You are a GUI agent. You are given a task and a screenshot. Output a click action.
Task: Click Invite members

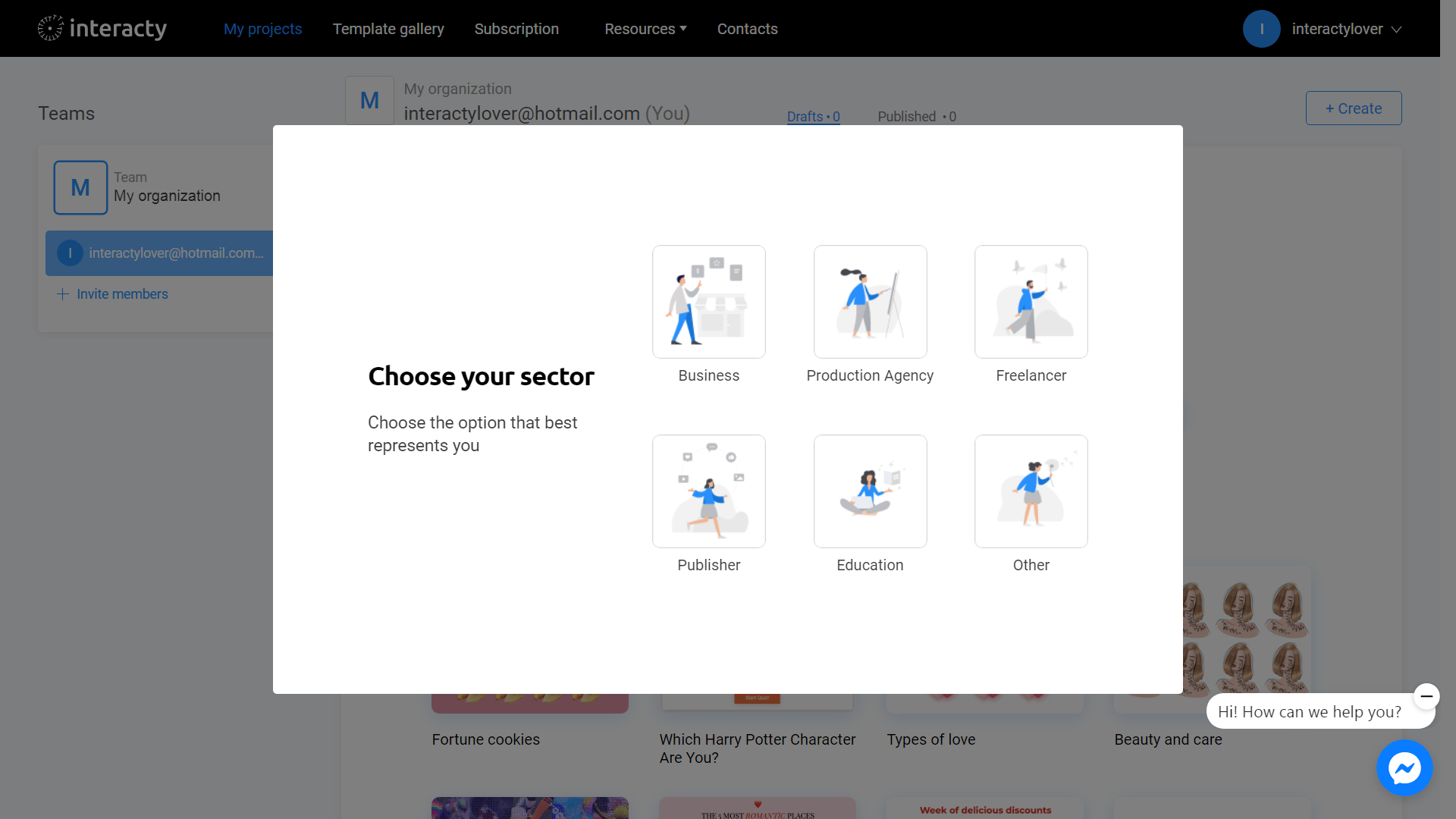pos(122,293)
